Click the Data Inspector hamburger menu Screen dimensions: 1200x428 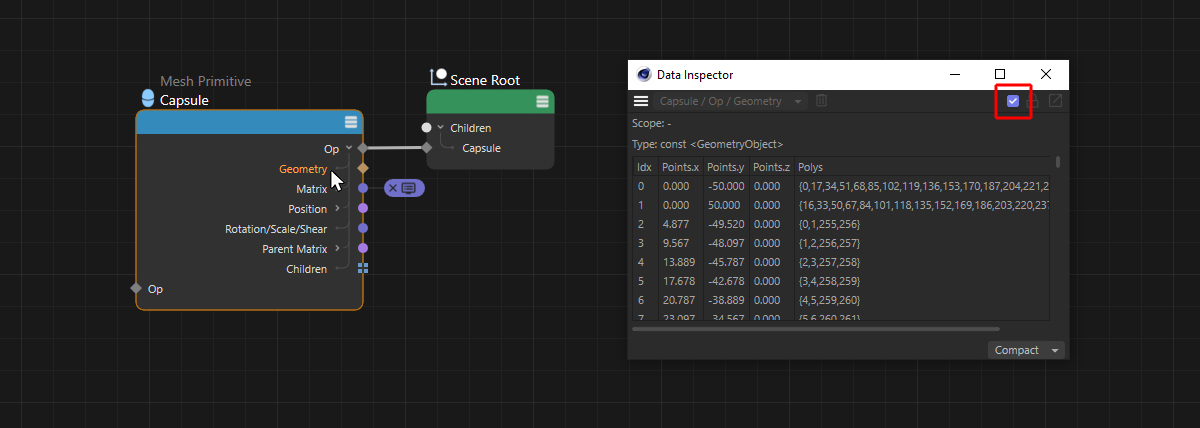pyautogui.click(x=641, y=101)
